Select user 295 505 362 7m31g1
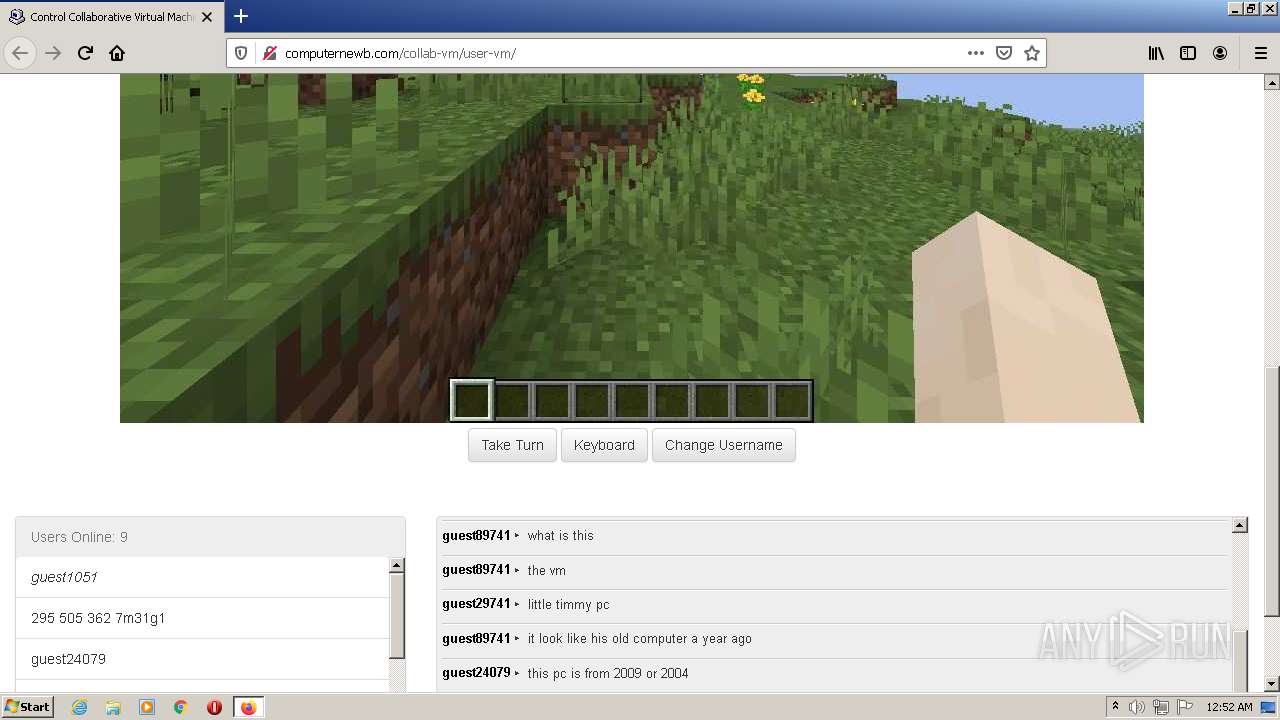The width and height of the screenshot is (1280, 720). [202, 618]
